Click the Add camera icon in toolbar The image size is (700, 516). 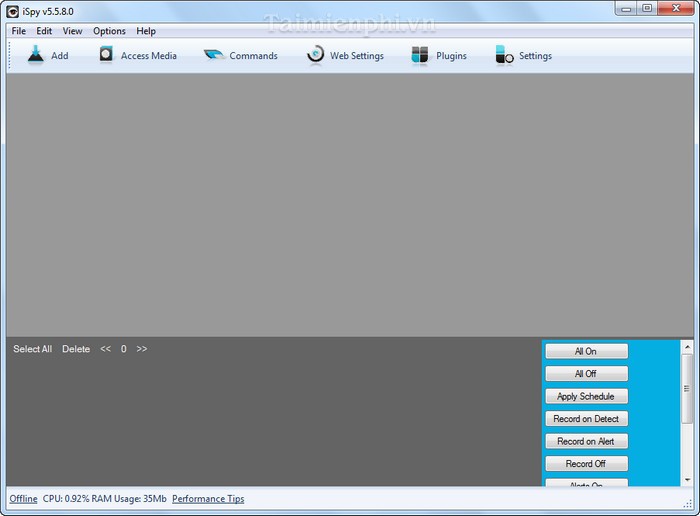(x=36, y=55)
